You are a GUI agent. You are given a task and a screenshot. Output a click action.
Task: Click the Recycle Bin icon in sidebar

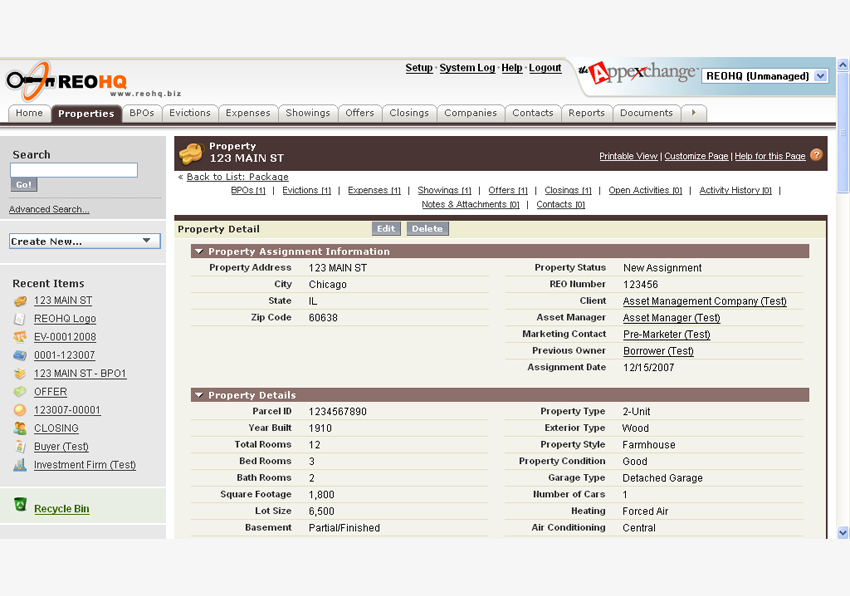20,506
